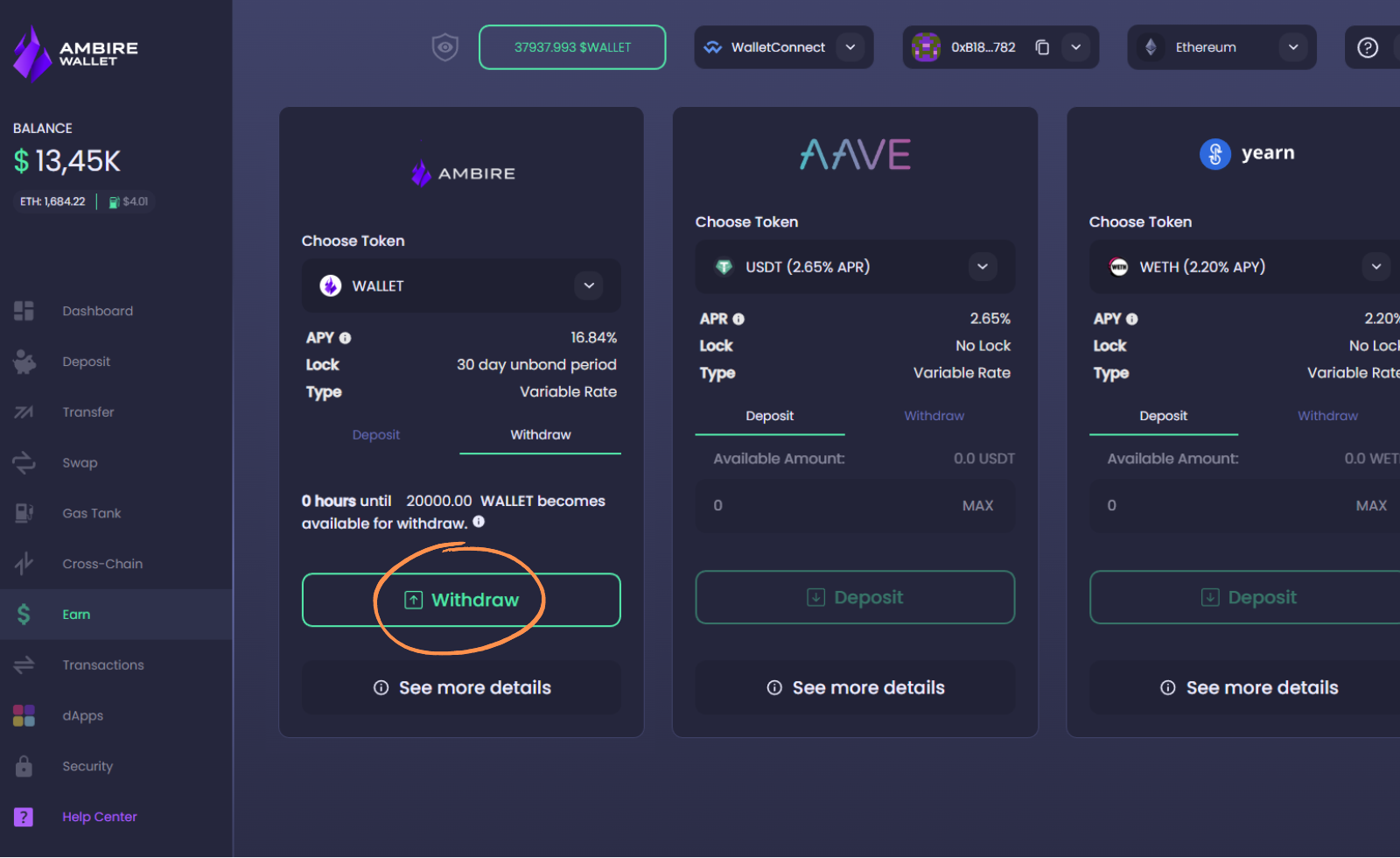Switch to Withdraw tab in AAVE card
The image size is (1400, 858).
click(934, 416)
